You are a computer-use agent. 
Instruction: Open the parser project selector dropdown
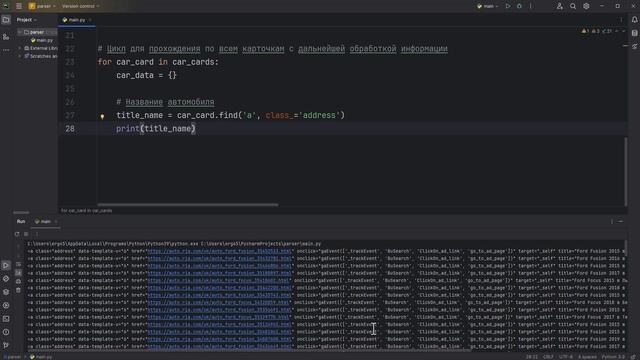[x=42, y=6]
